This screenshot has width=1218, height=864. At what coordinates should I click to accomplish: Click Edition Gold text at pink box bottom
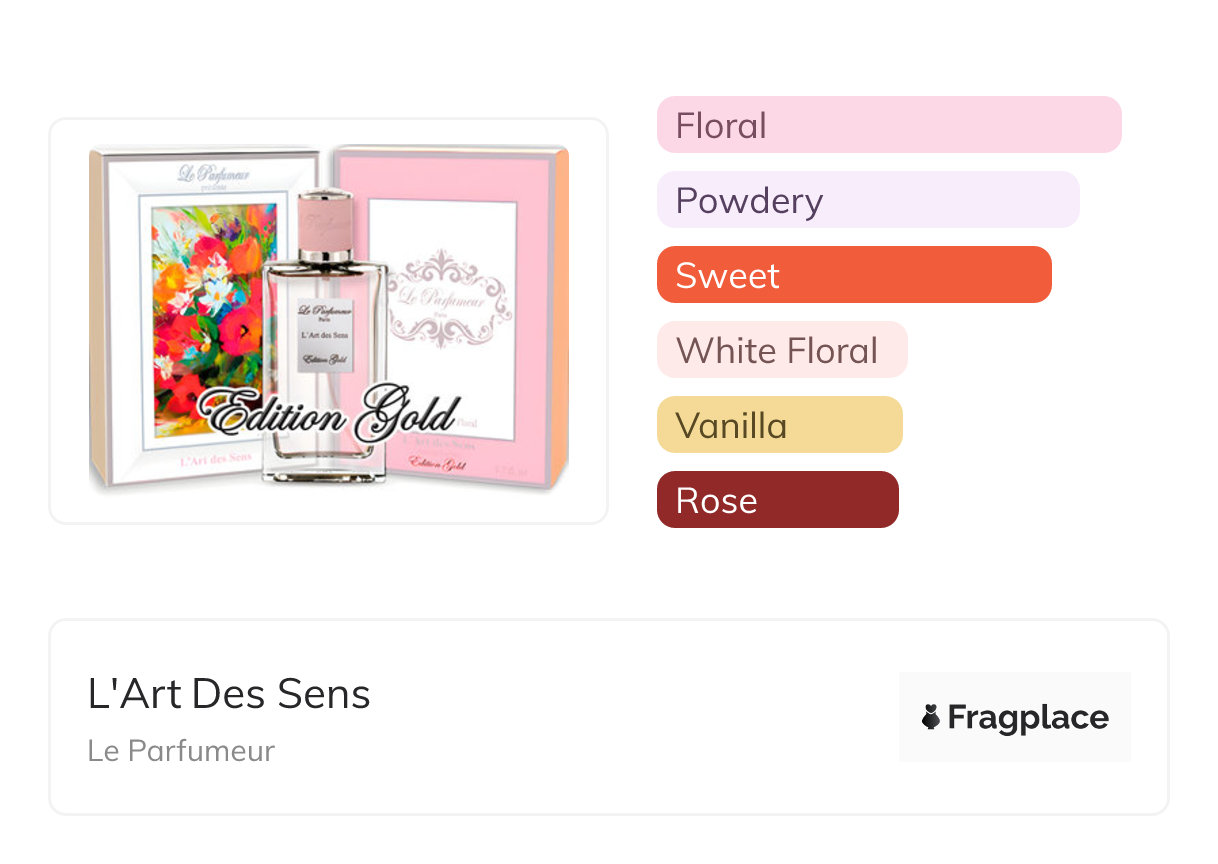point(439,465)
